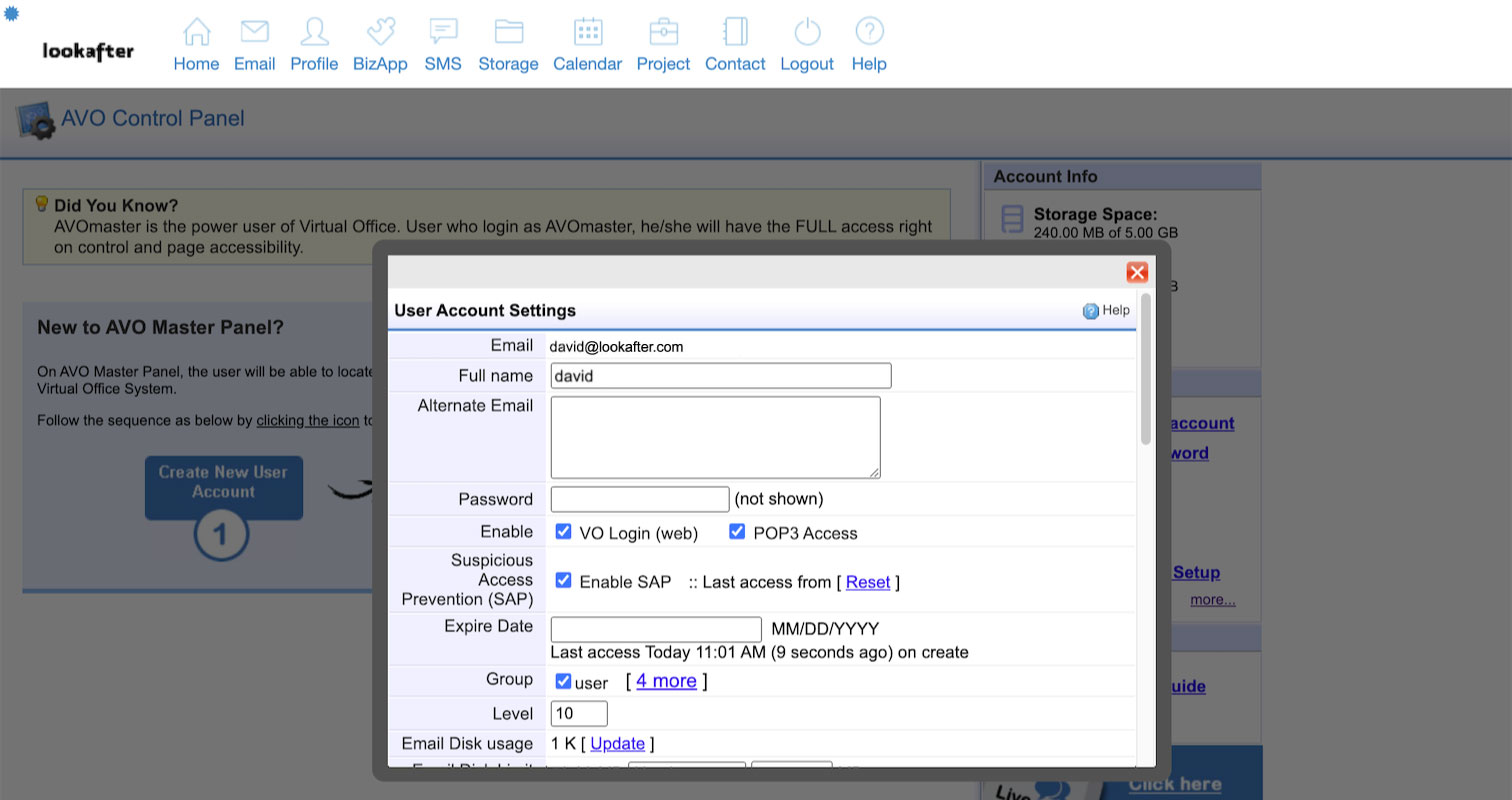Click the dialog's vertical scrollbar

click(1145, 370)
